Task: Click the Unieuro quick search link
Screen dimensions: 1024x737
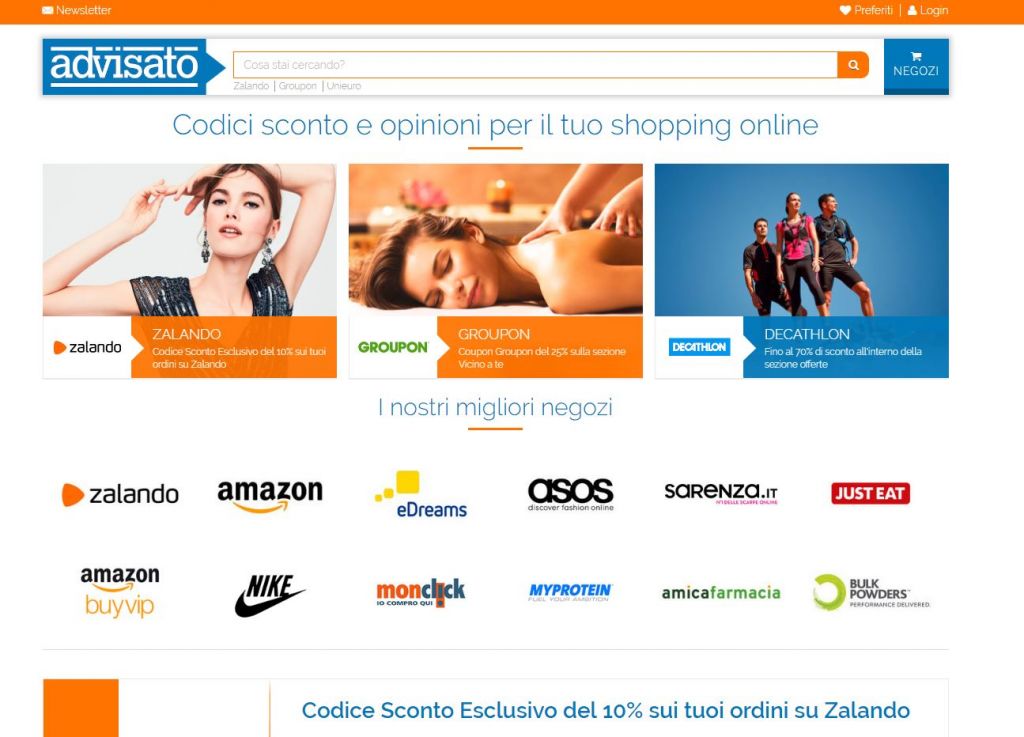Action: [344, 86]
